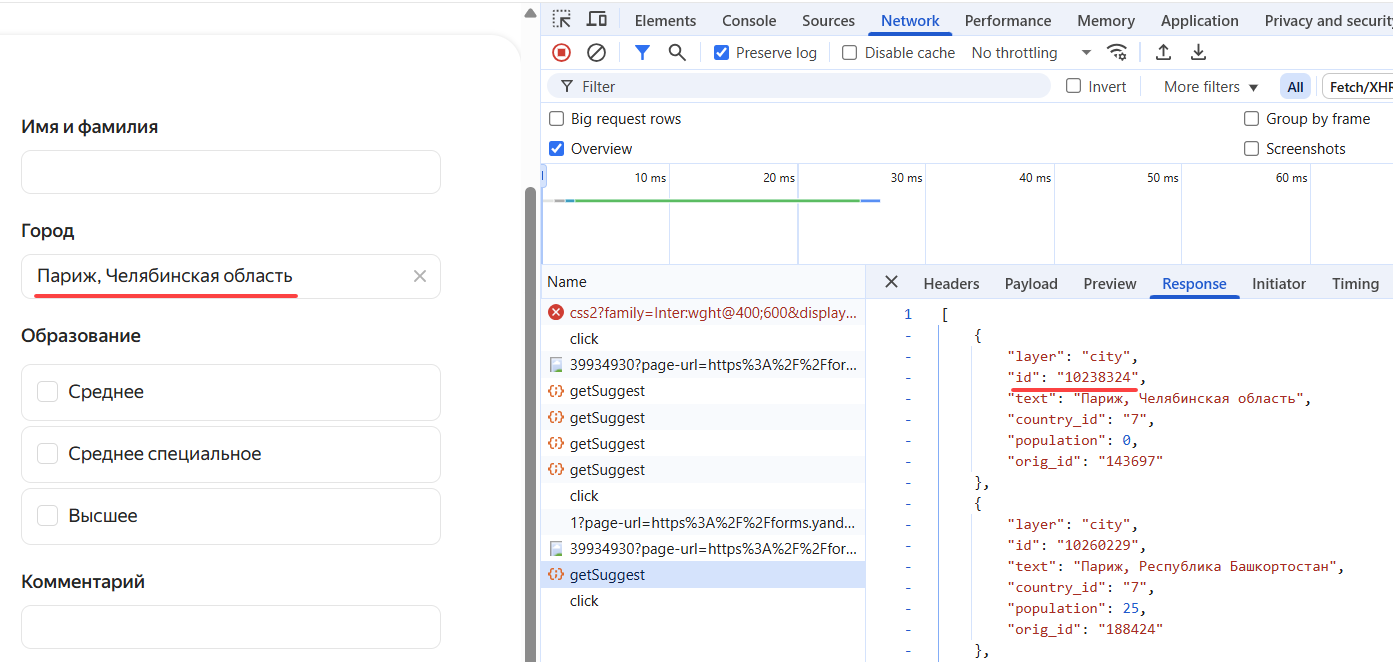
Task: Clear the Город field with X
Action: point(420,276)
